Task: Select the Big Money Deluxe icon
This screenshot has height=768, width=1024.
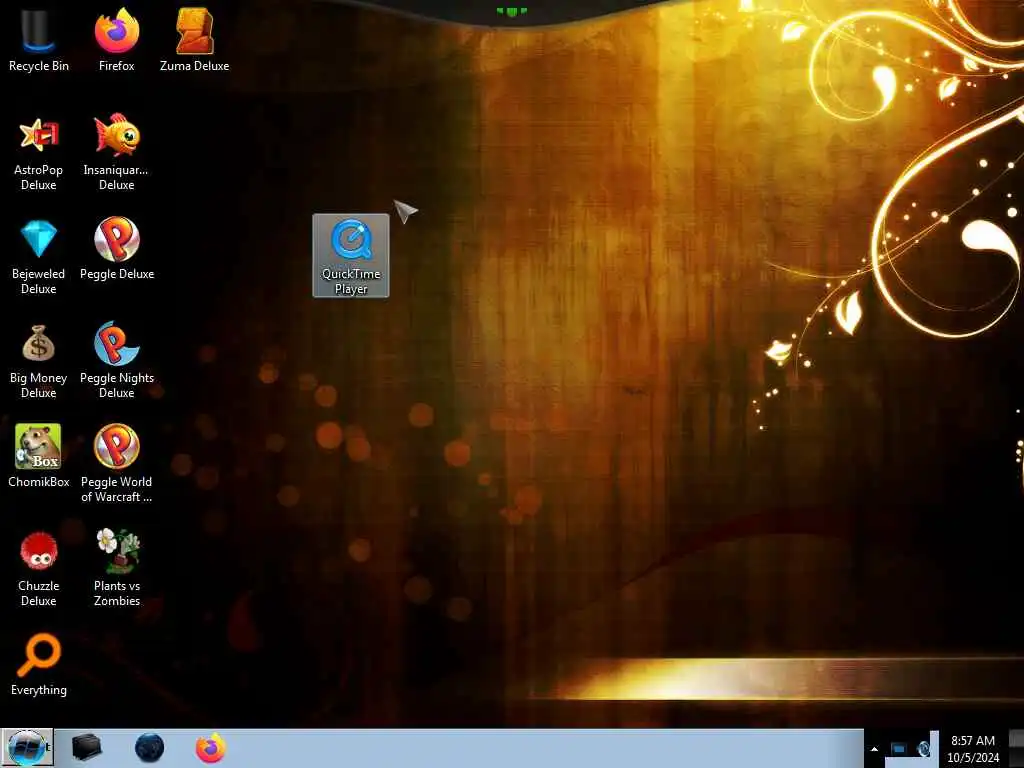Action: pyautogui.click(x=38, y=361)
